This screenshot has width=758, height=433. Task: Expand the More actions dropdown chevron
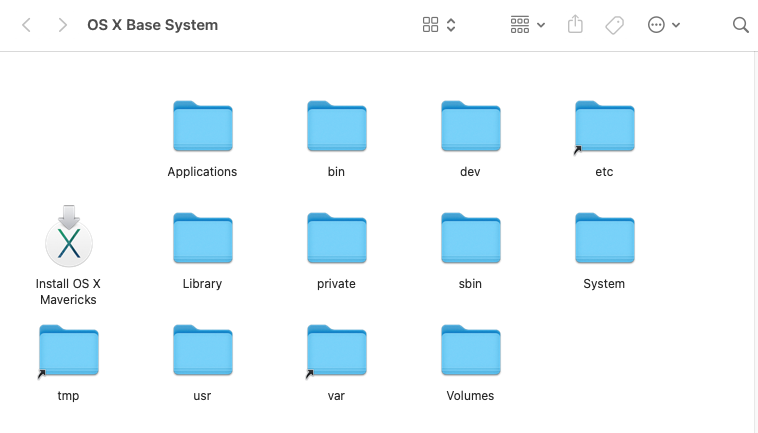point(676,25)
